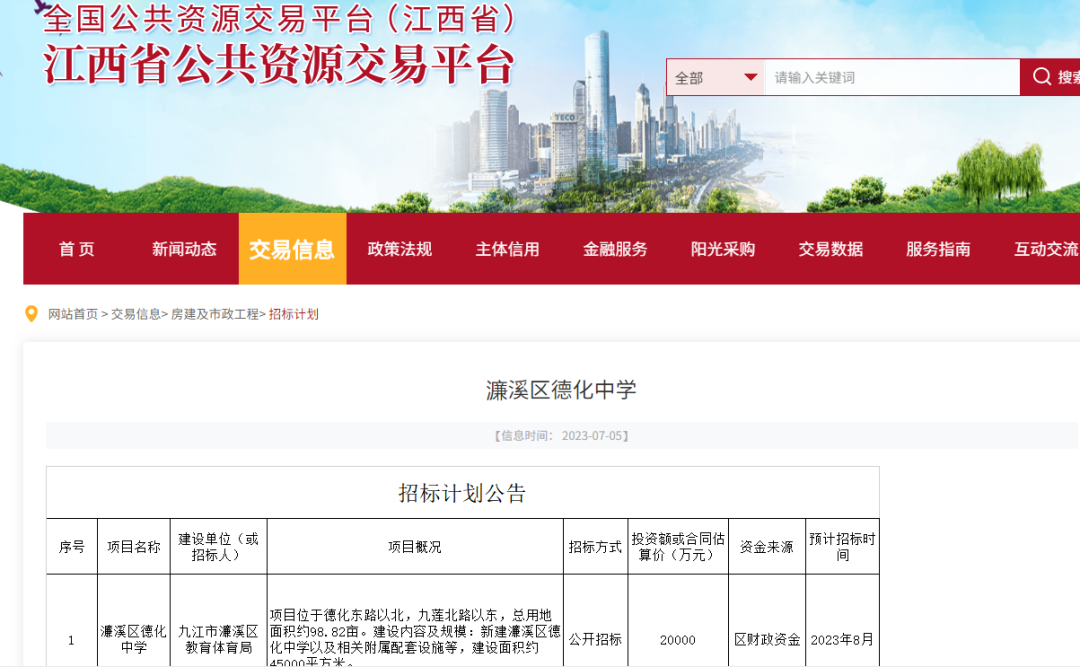Select the 交易信息 menu tab
Image resolution: width=1080 pixels, height=667 pixels.
pos(292,249)
